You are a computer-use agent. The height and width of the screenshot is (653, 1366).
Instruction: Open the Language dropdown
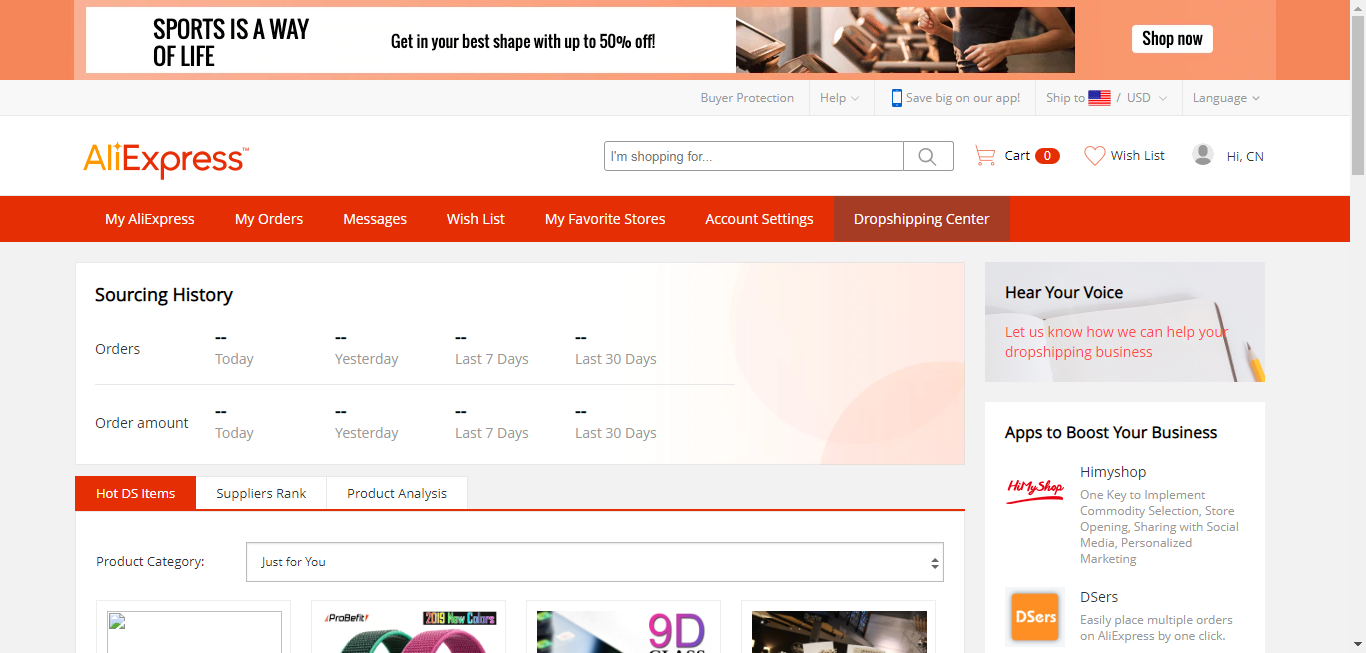[x=1226, y=98]
